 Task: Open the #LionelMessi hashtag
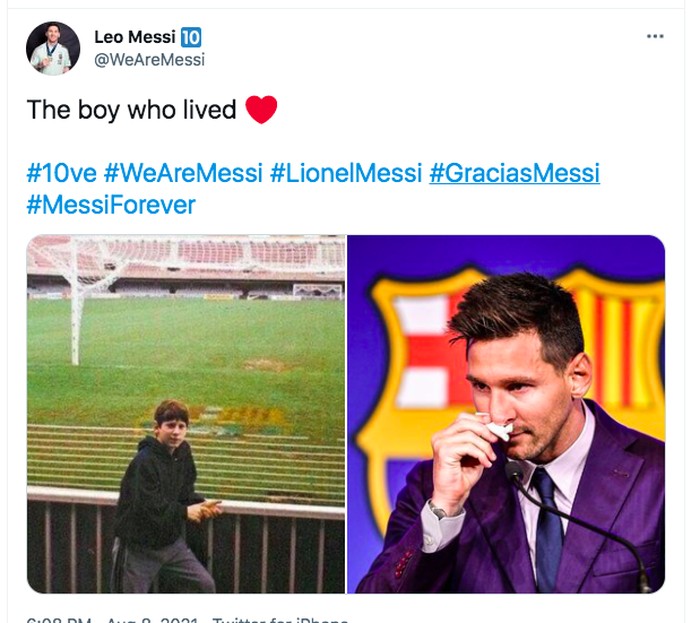tap(346, 173)
